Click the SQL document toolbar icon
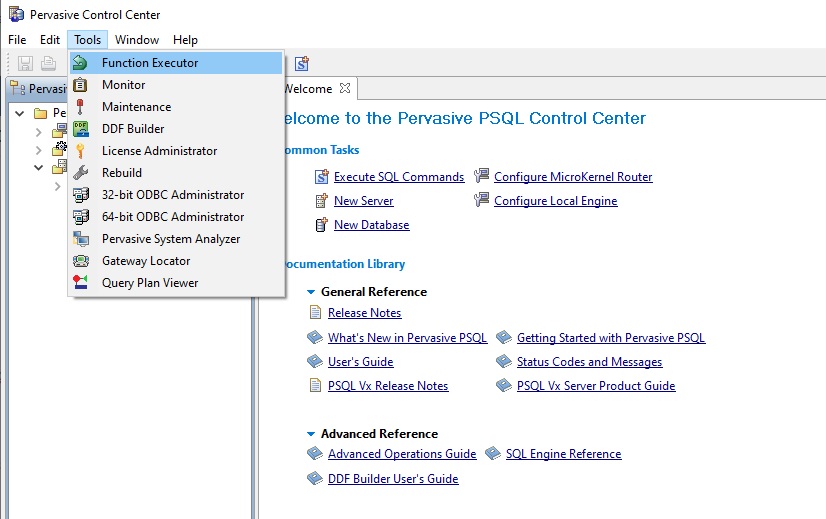826x519 pixels. 302,64
